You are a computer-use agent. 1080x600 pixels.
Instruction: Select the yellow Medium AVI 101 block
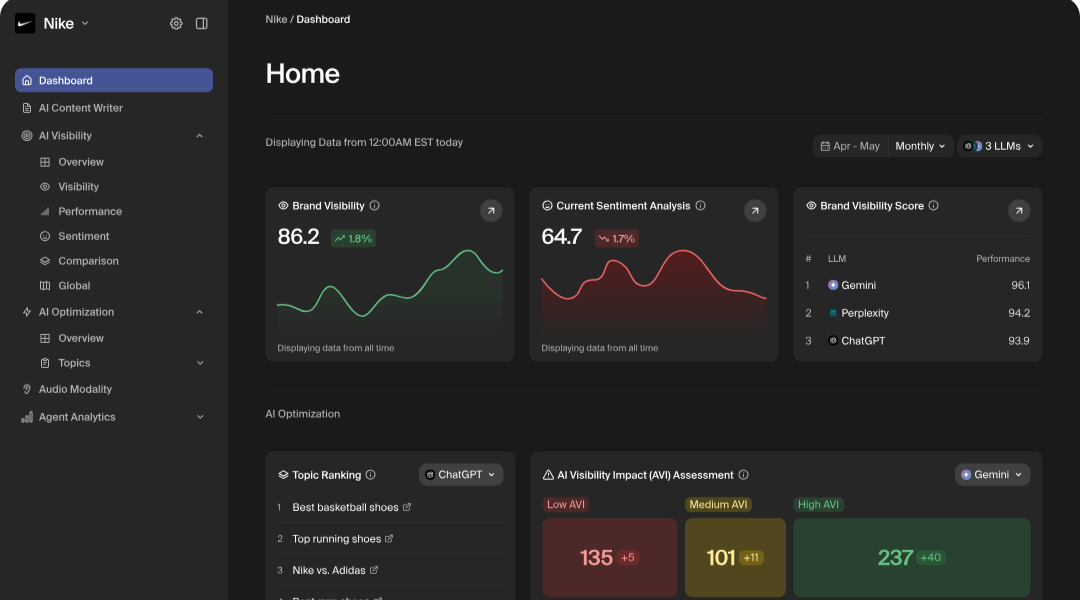[735, 557]
